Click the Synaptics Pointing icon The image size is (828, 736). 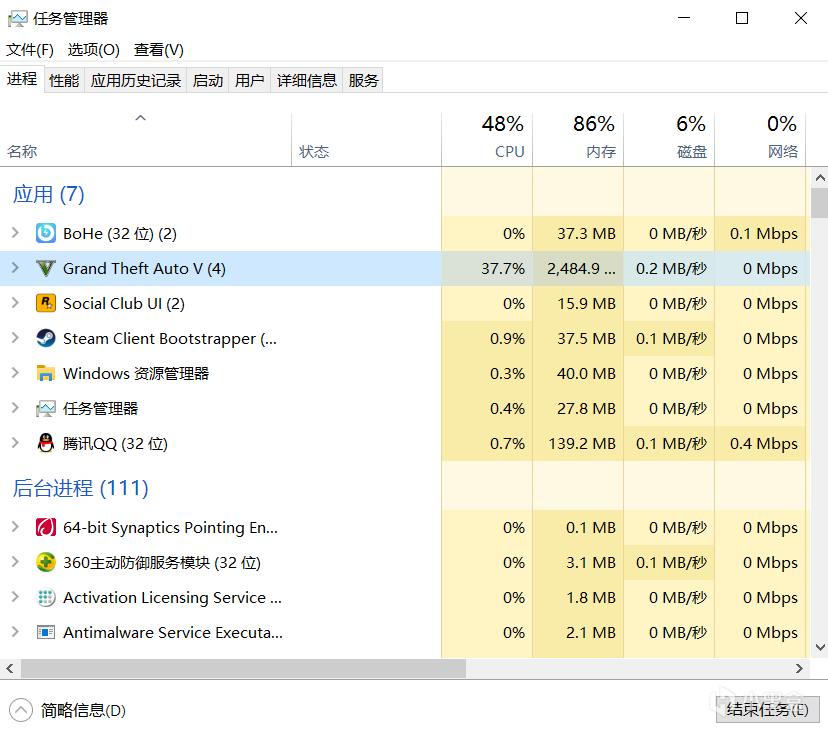tap(45, 527)
